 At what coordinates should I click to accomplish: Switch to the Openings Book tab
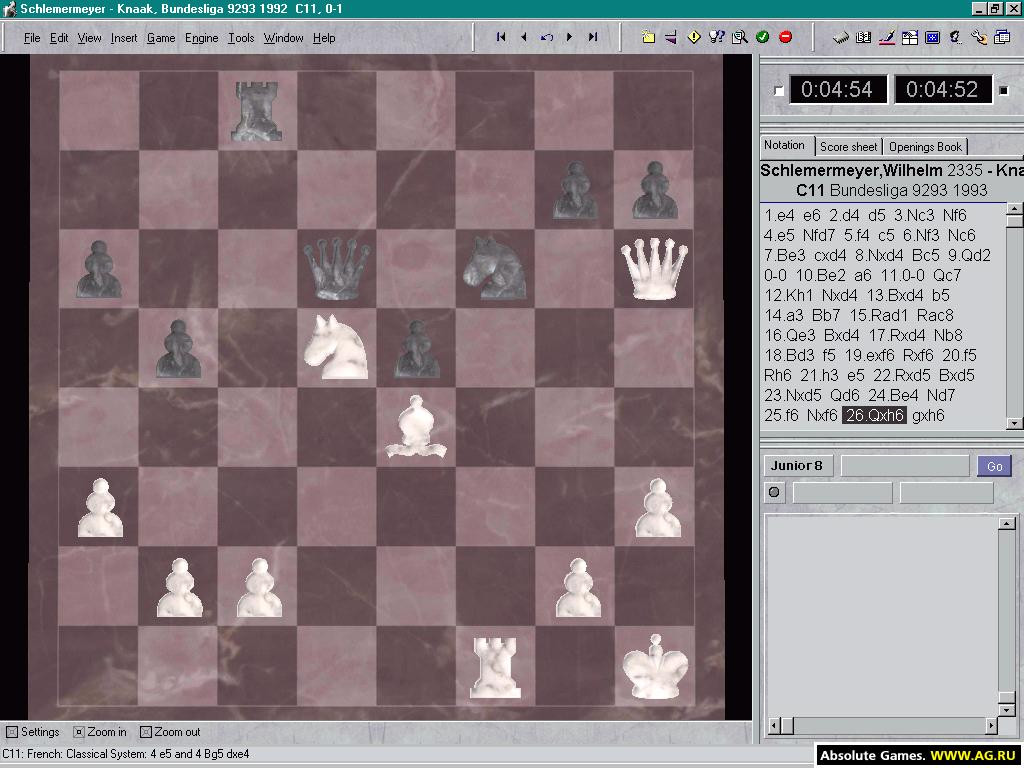pyautogui.click(x=925, y=146)
